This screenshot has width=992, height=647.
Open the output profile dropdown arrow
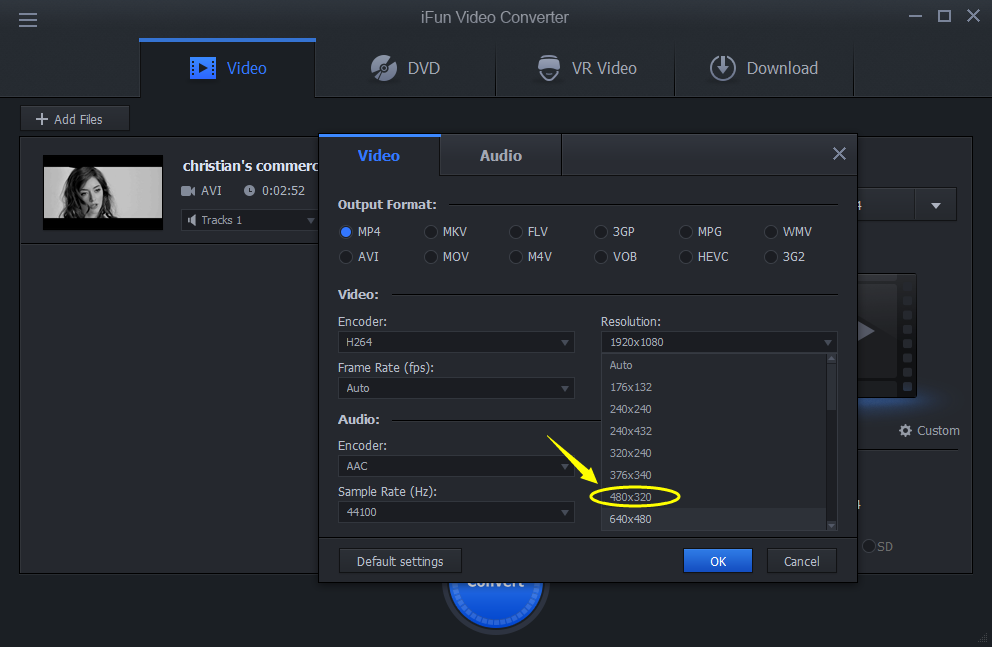[x=936, y=205]
